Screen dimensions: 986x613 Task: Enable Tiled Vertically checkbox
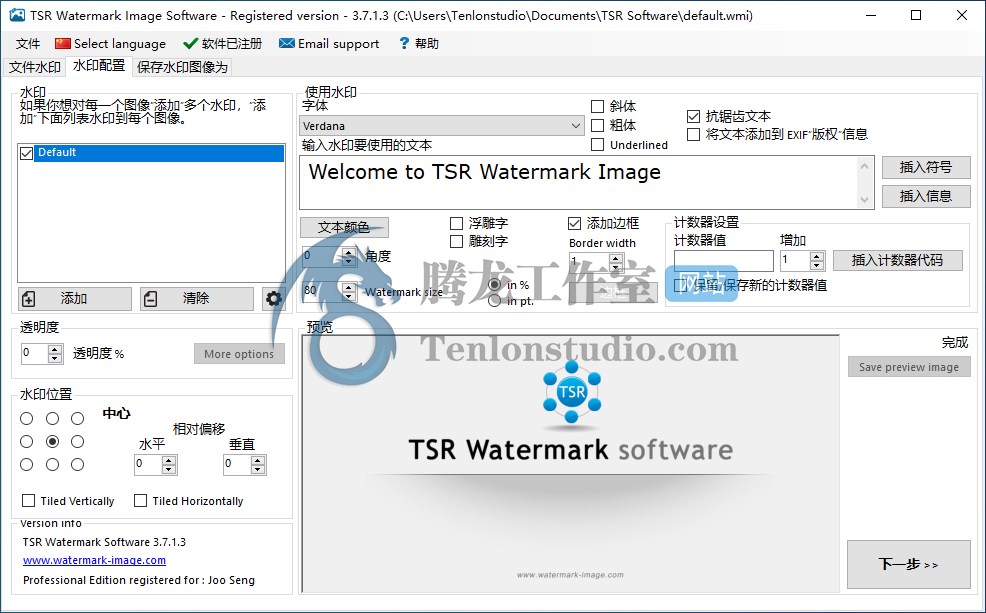28,500
